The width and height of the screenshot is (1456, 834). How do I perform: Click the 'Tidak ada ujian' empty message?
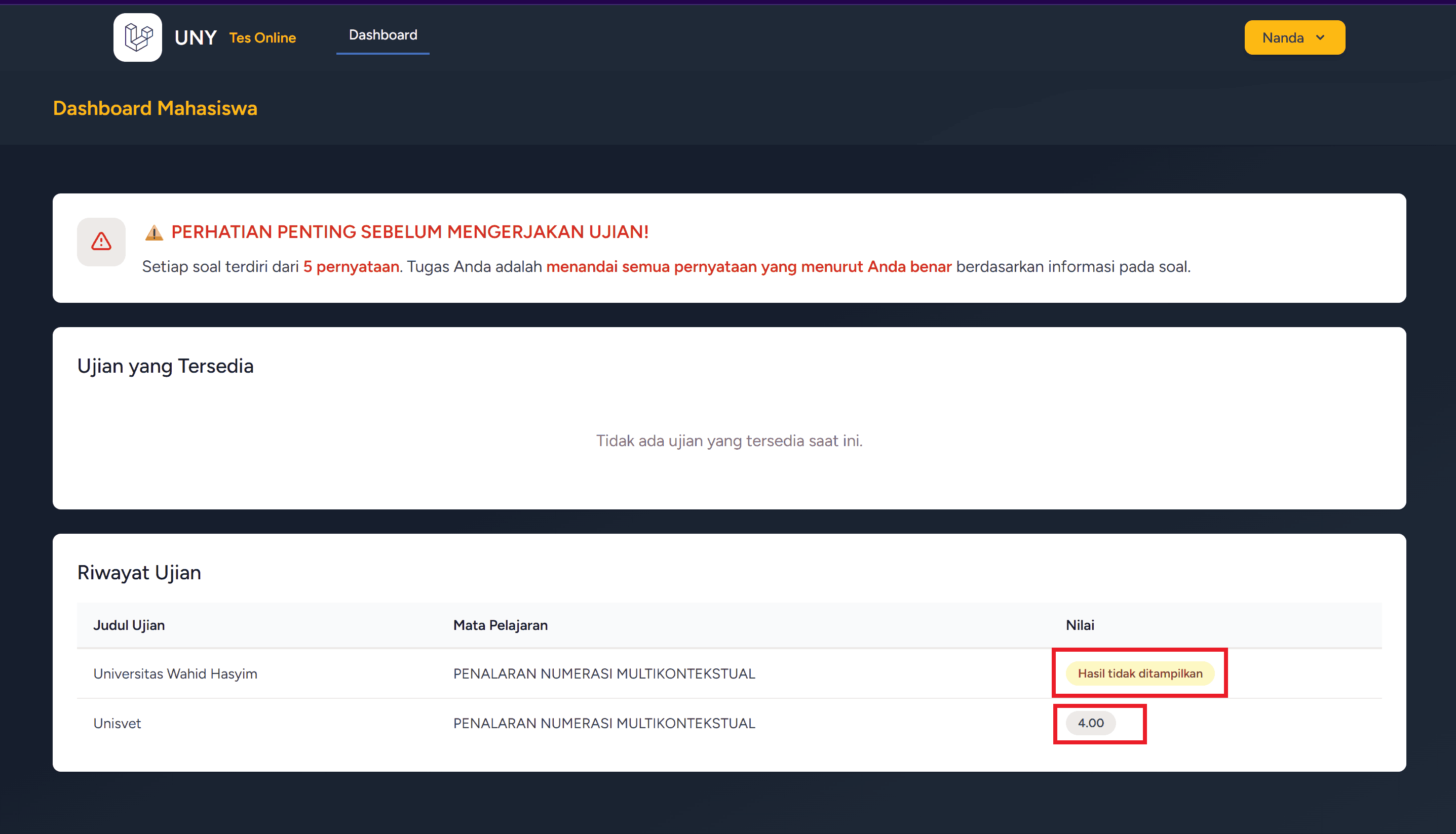coord(729,441)
